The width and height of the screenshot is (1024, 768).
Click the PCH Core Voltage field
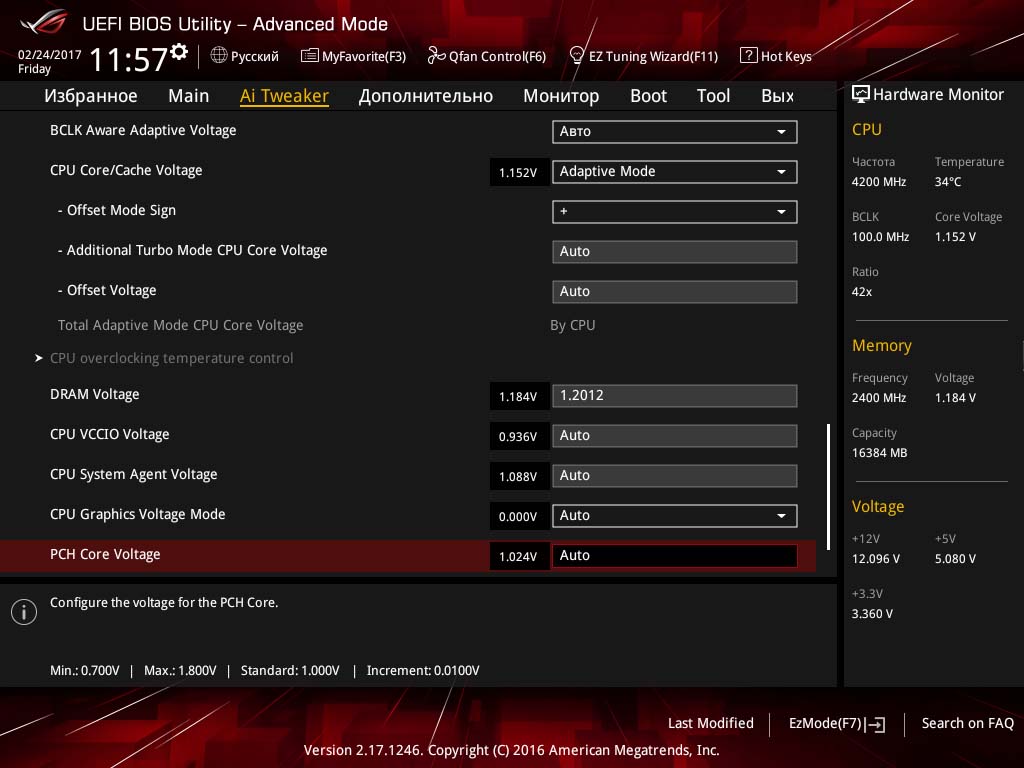tap(675, 556)
